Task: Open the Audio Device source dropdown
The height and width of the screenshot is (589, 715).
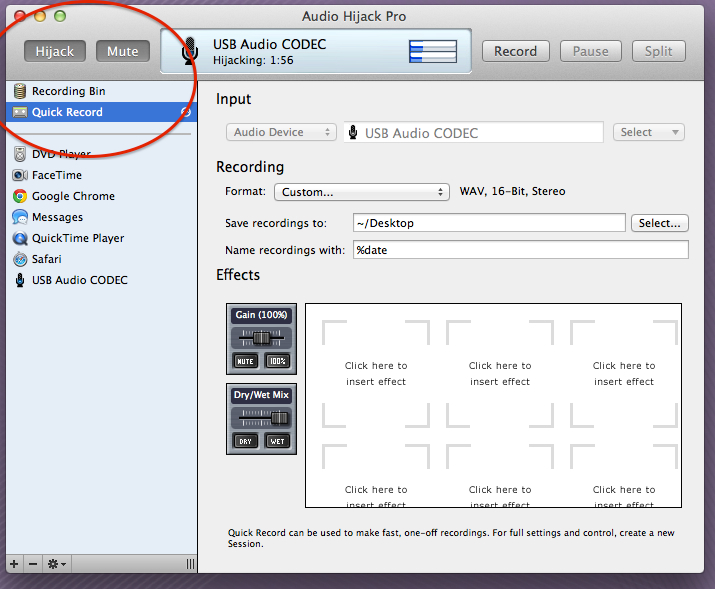Action: 281,132
